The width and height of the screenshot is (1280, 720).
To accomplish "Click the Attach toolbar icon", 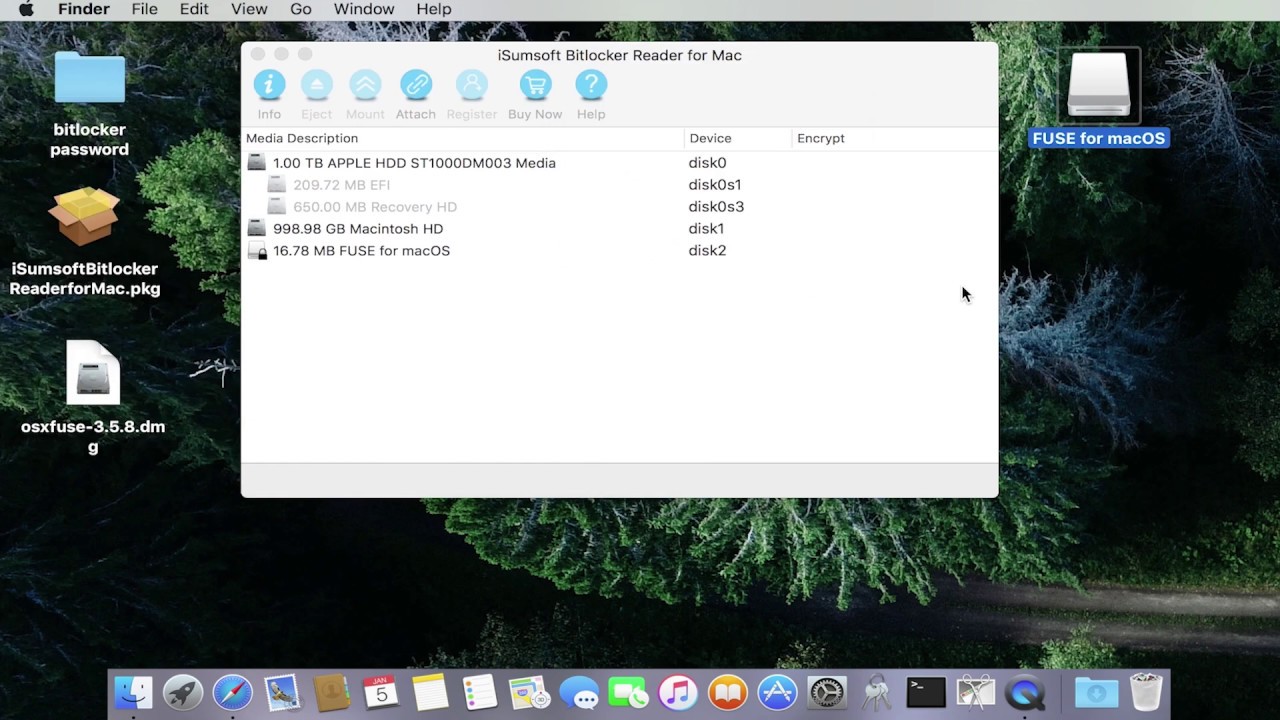I will (x=416, y=86).
